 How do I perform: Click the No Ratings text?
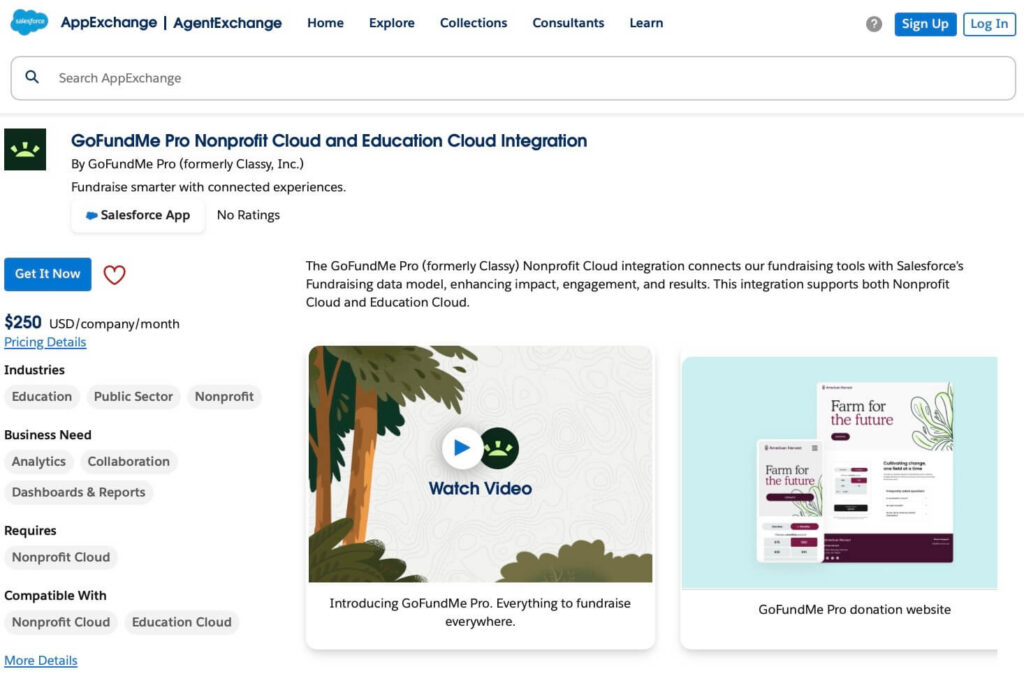[x=248, y=215]
